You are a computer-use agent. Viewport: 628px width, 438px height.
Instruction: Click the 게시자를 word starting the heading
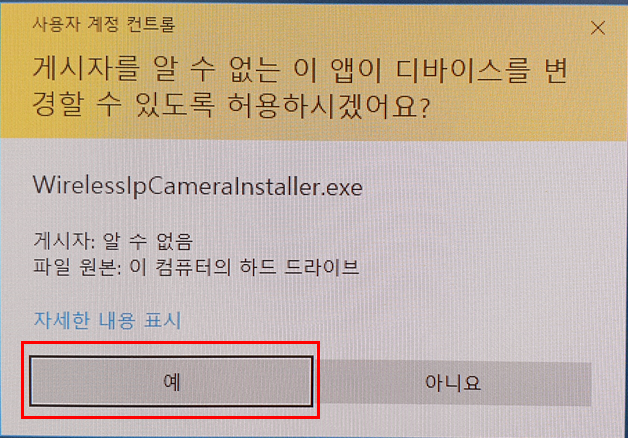[x=86, y=70]
